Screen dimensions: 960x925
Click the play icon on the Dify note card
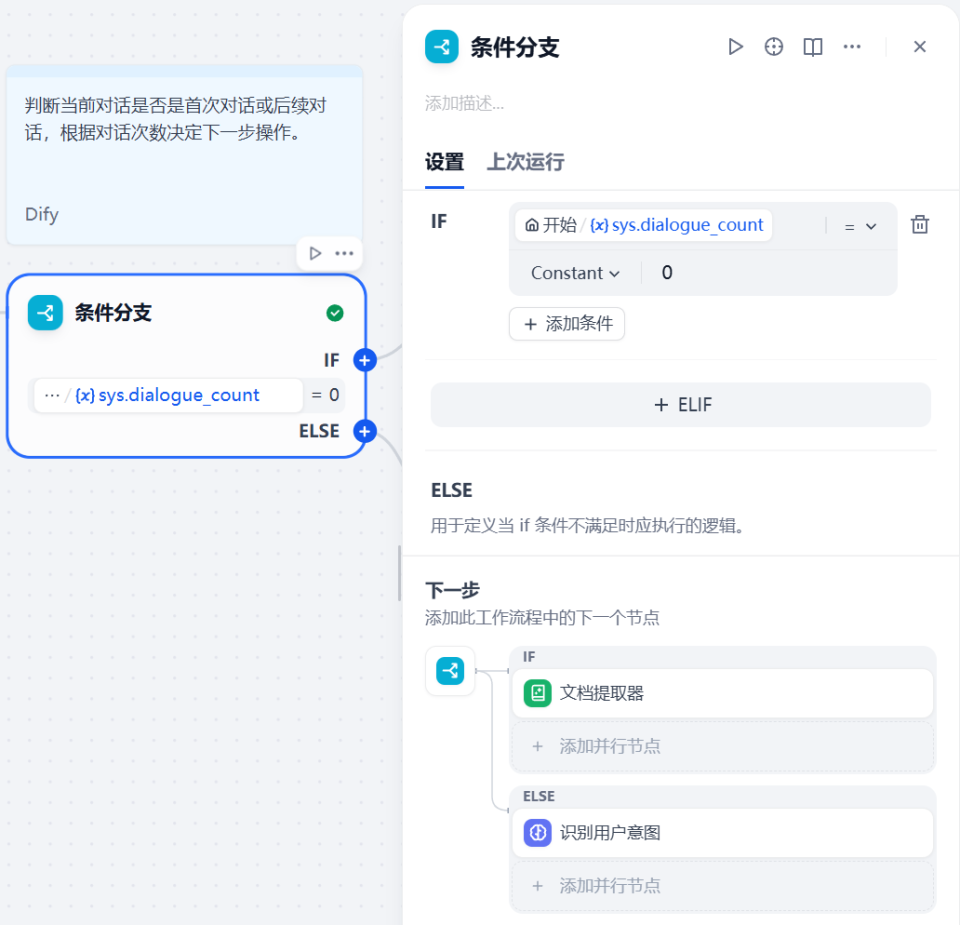(313, 252)
